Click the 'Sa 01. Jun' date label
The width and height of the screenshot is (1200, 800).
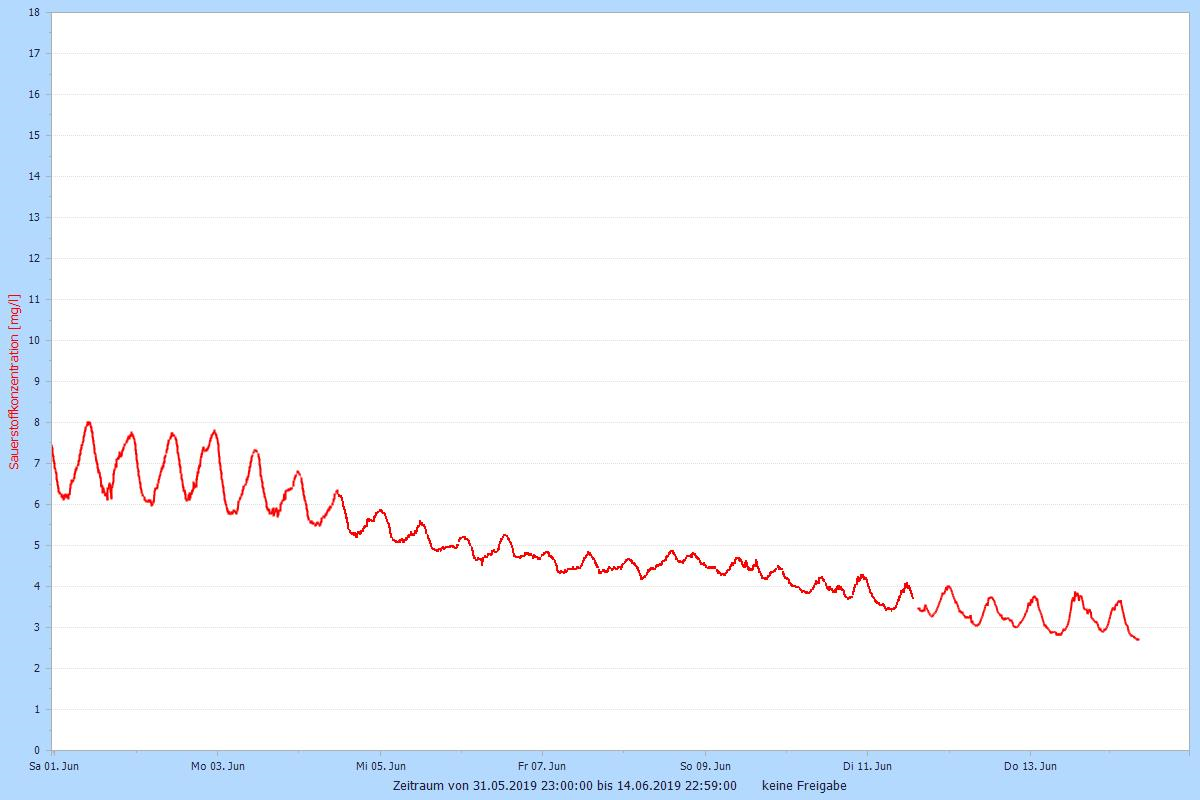[x=54, y=767]
